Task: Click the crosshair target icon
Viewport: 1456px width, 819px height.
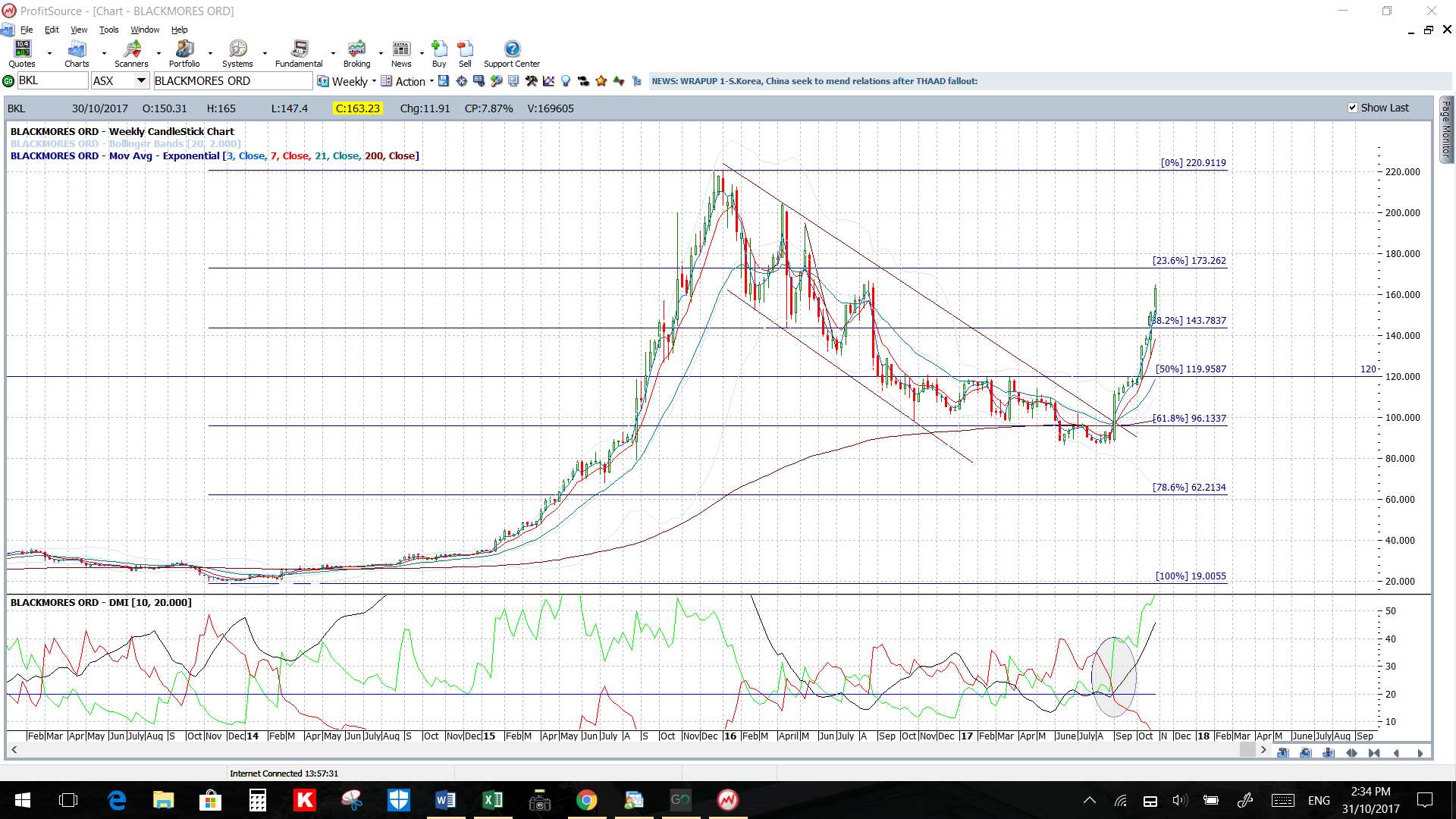Action: pyautogui.click(x=462, y=81)
